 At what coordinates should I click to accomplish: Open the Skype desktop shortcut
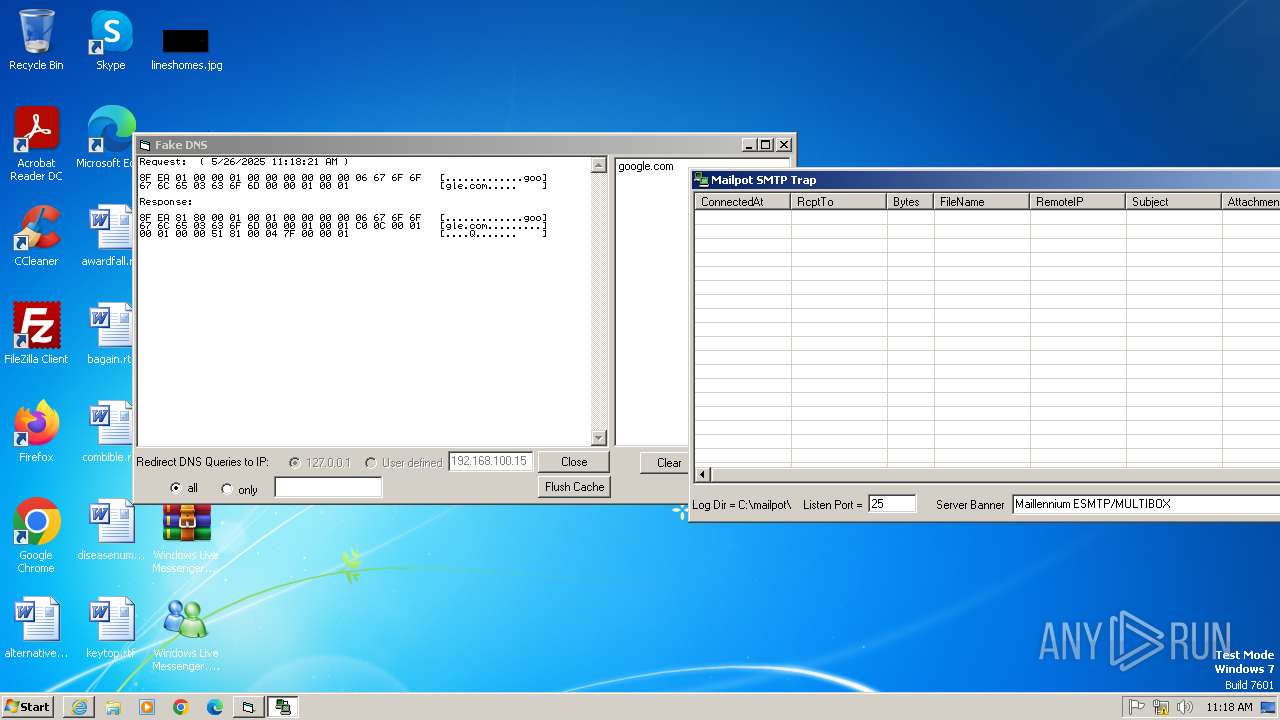[x=110, y=40]
